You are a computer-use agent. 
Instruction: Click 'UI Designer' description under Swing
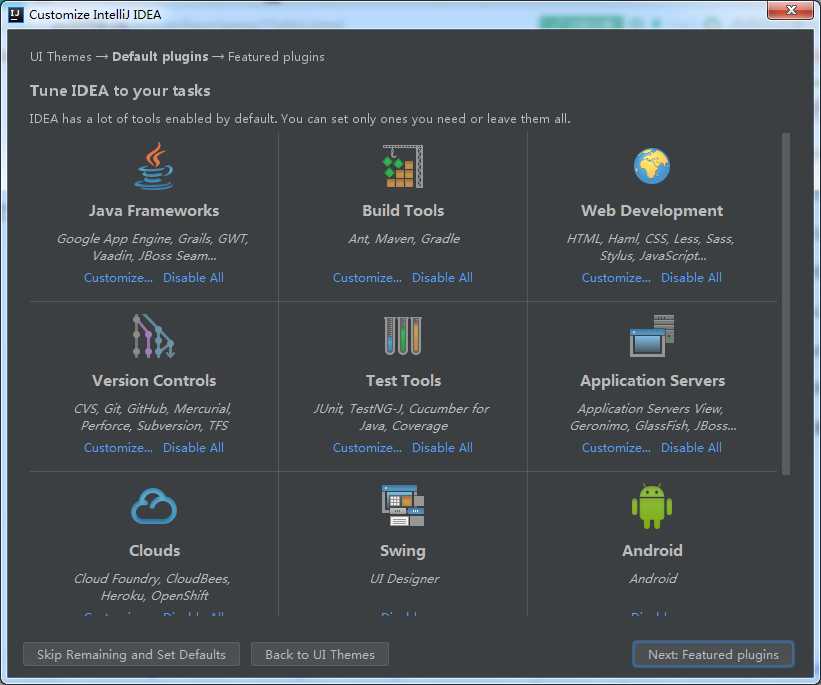(404, 579)
